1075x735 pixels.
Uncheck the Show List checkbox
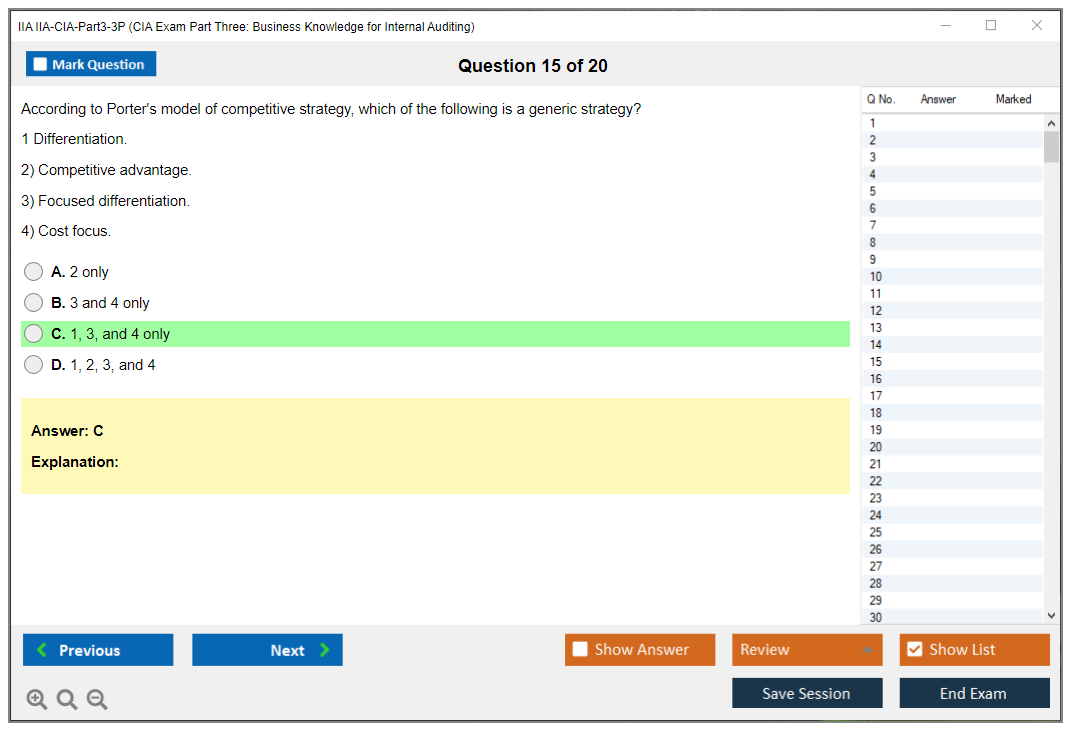coord(914,650)
